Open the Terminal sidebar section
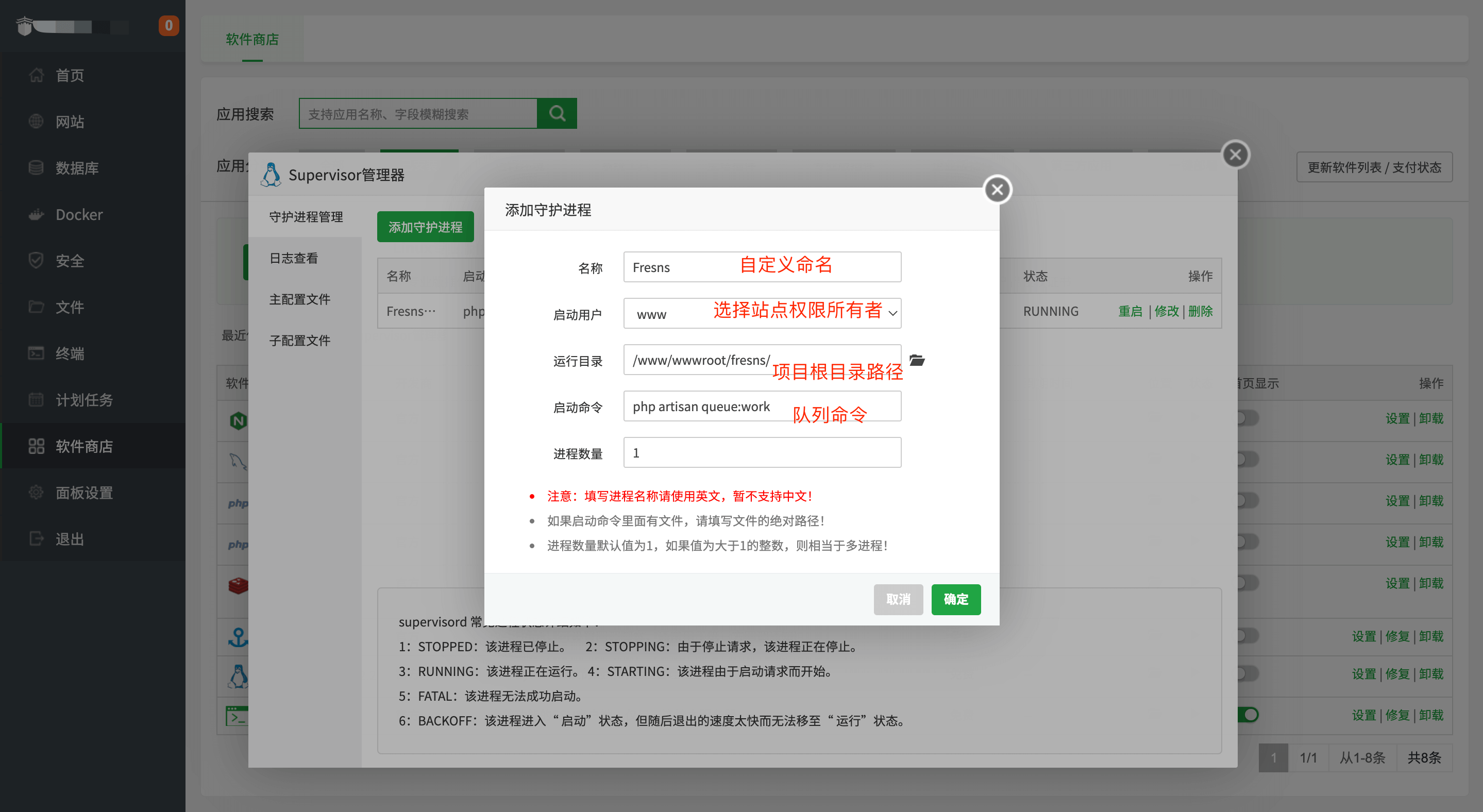The width and height of the screenshot is (1483, 812). tap(93, 353)
